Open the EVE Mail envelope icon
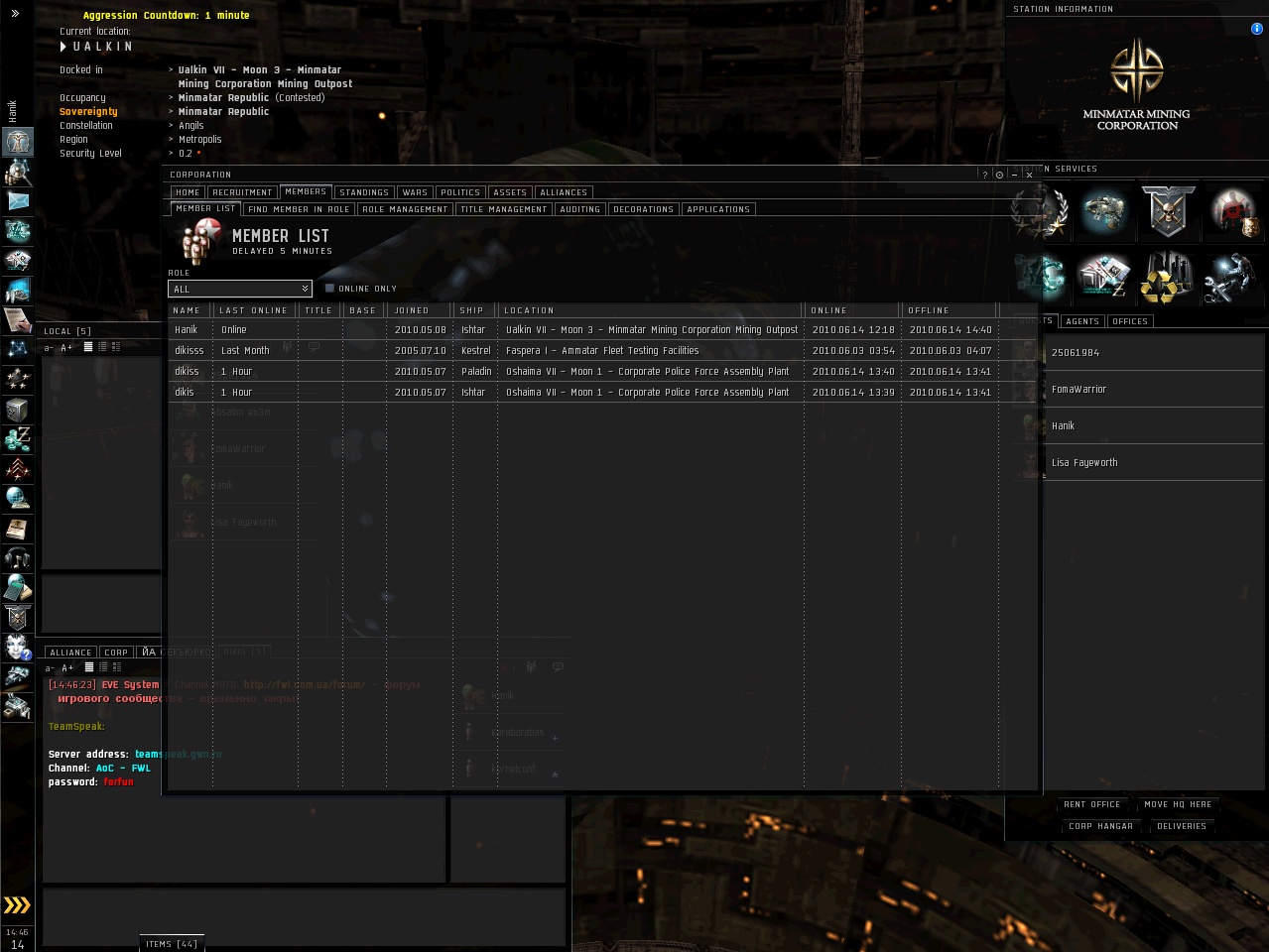 [x=17, y=201]
